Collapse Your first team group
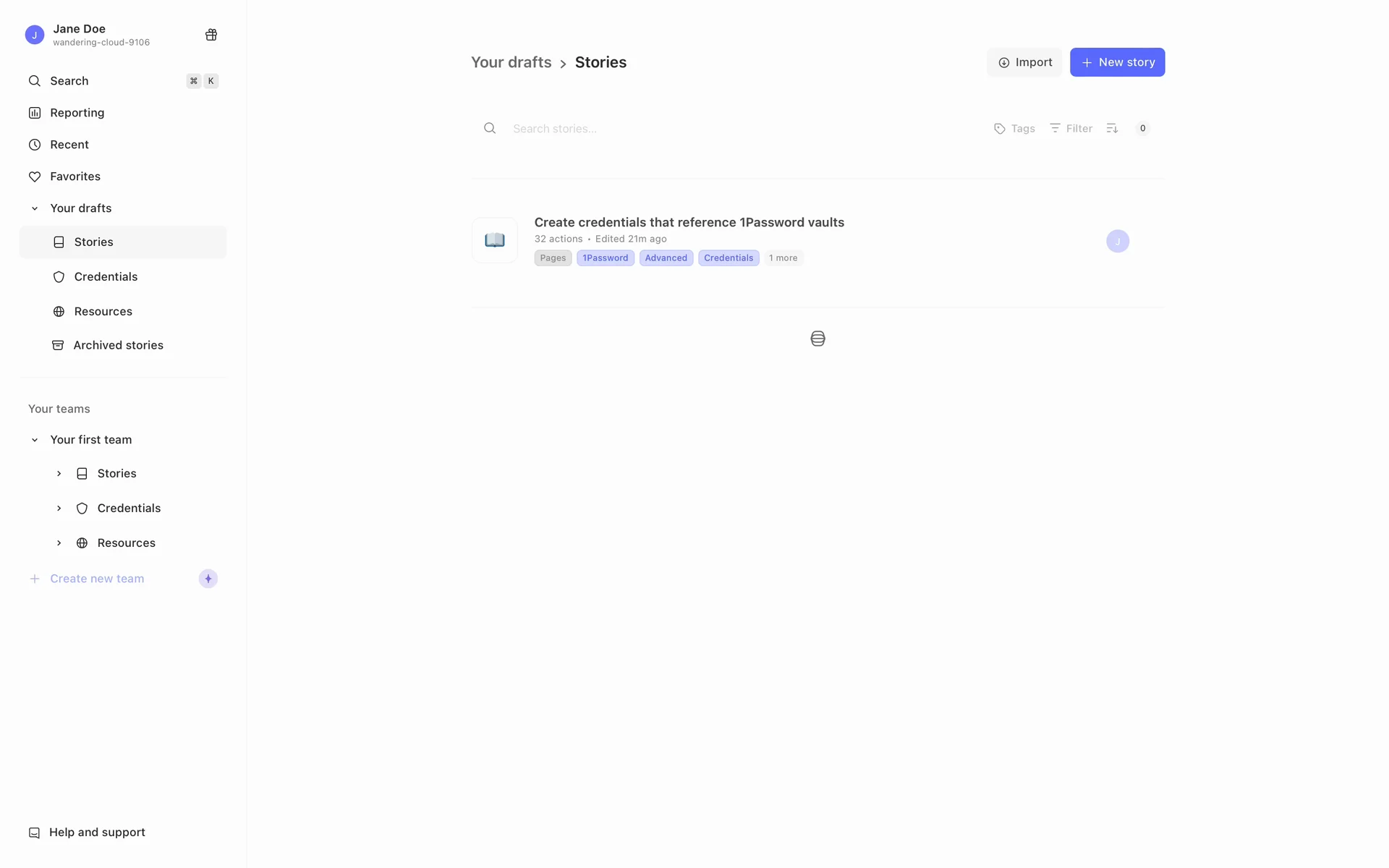1389x868 pixels. [35, 440]
